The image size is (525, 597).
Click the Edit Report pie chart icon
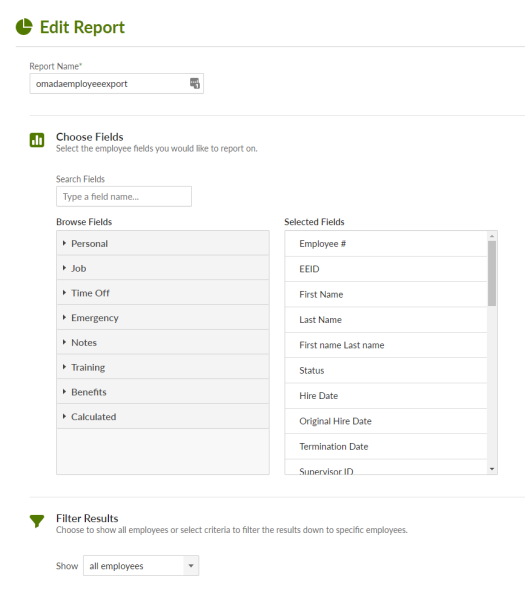pyautogui.click(x=24, y=27)
